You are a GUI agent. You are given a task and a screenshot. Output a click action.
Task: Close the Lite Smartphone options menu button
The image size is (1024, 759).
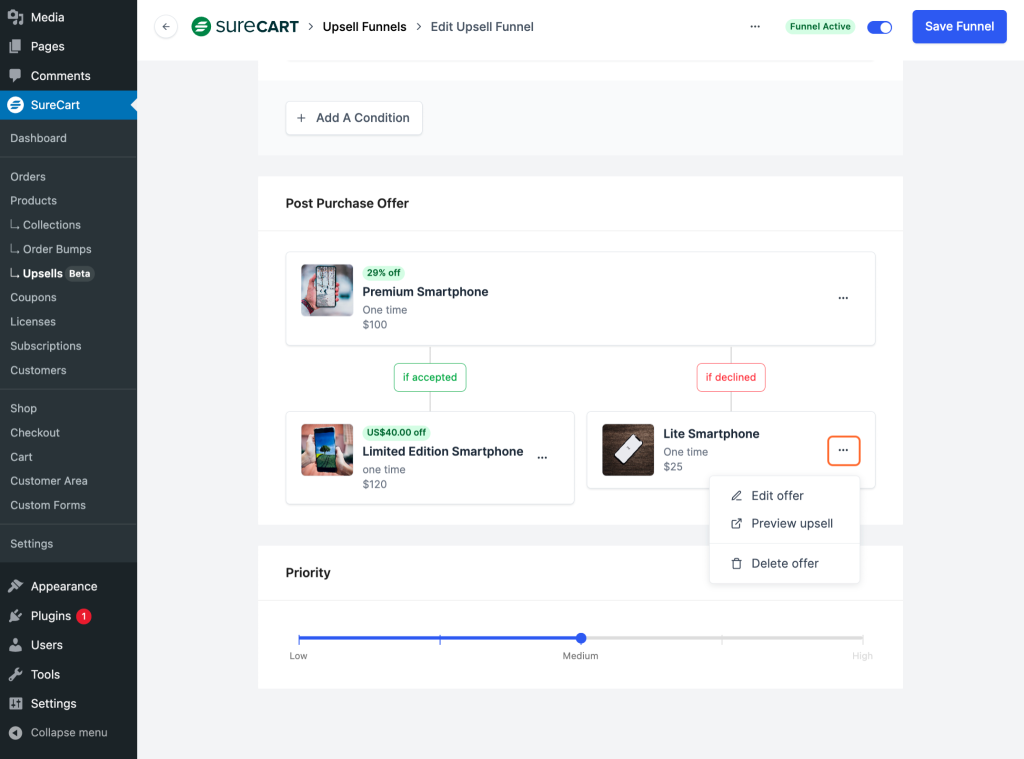tap(843, 451)
